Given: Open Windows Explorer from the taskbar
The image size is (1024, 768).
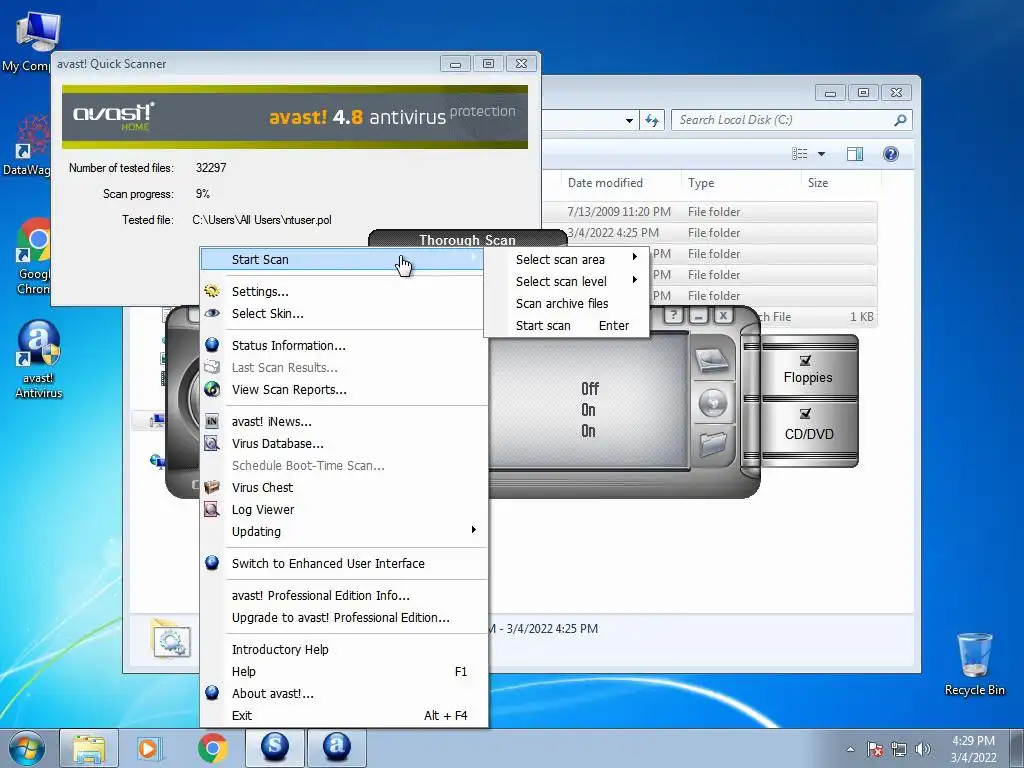Looking at the screenshot, I should coord(89,748).
